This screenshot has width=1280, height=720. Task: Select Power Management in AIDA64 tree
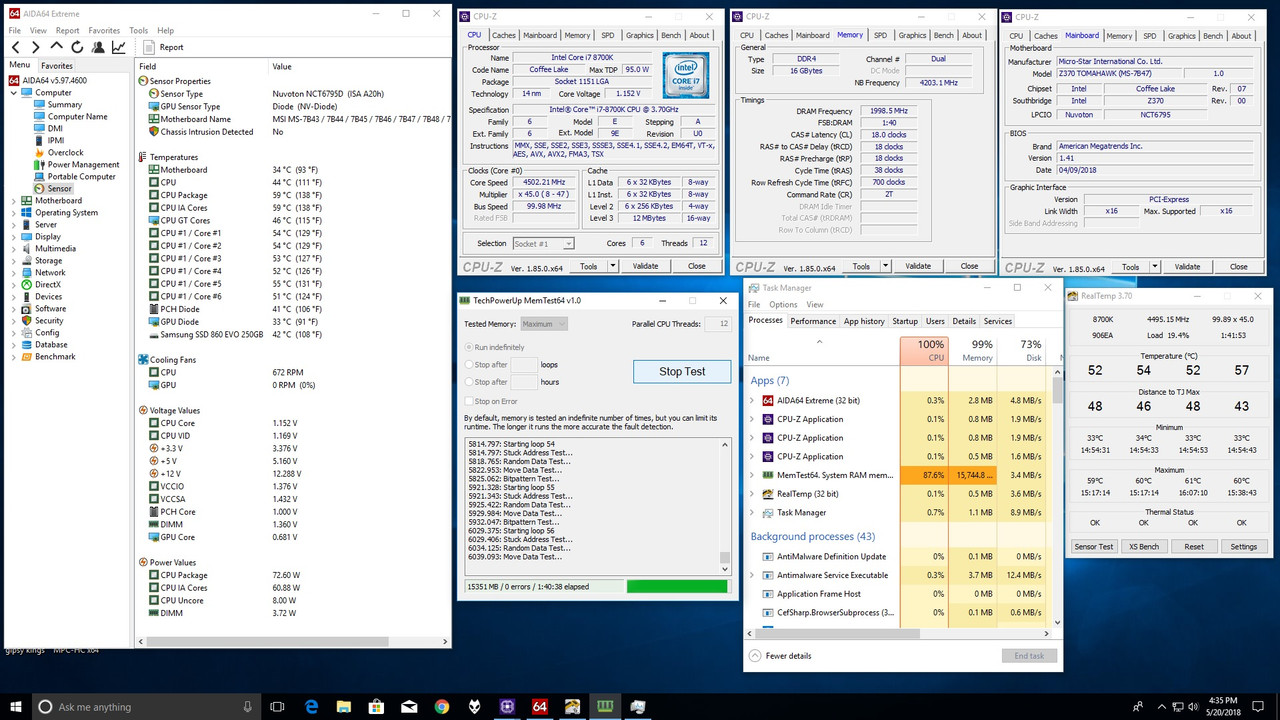[84, 165]
